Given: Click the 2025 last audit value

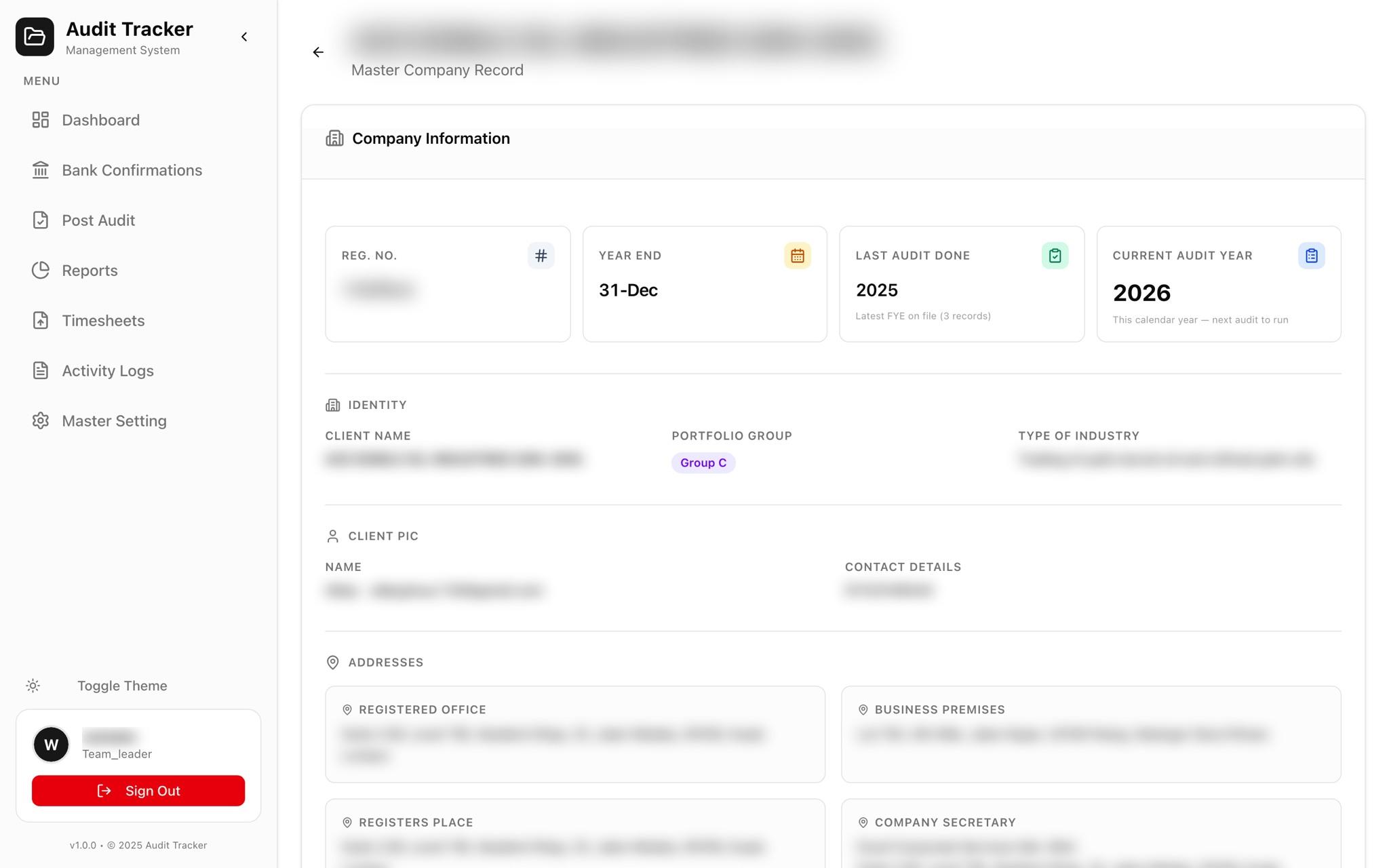Looking at the screenshot, I should click(876, 290).
